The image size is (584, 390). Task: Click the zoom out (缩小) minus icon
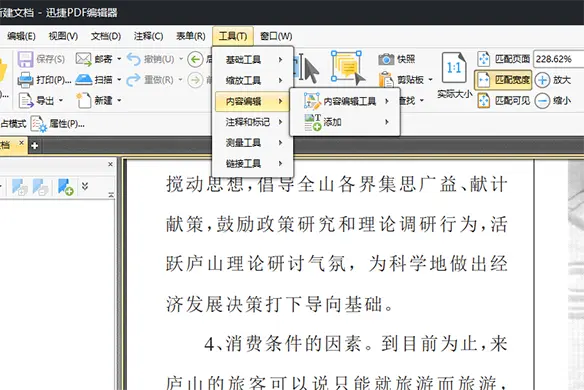point(542,101)
